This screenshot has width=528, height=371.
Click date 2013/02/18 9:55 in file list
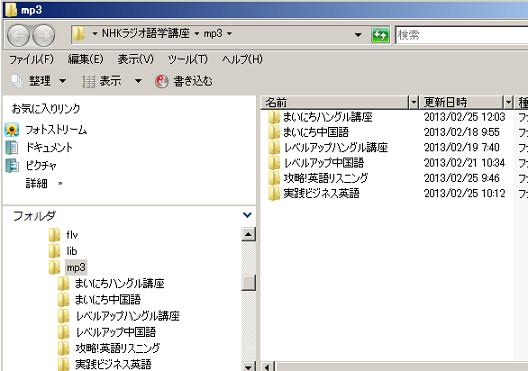(x=461, y=132)
